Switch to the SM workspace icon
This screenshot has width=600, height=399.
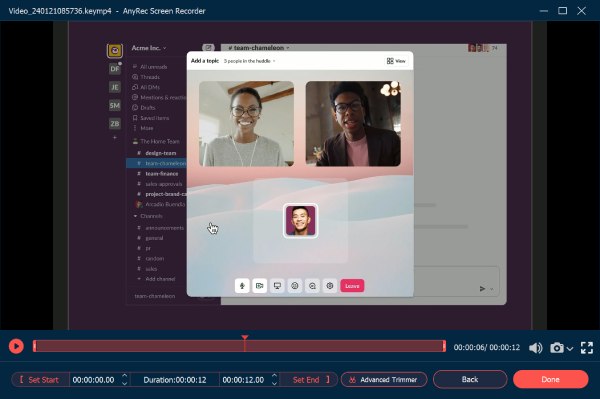[115, 105]
